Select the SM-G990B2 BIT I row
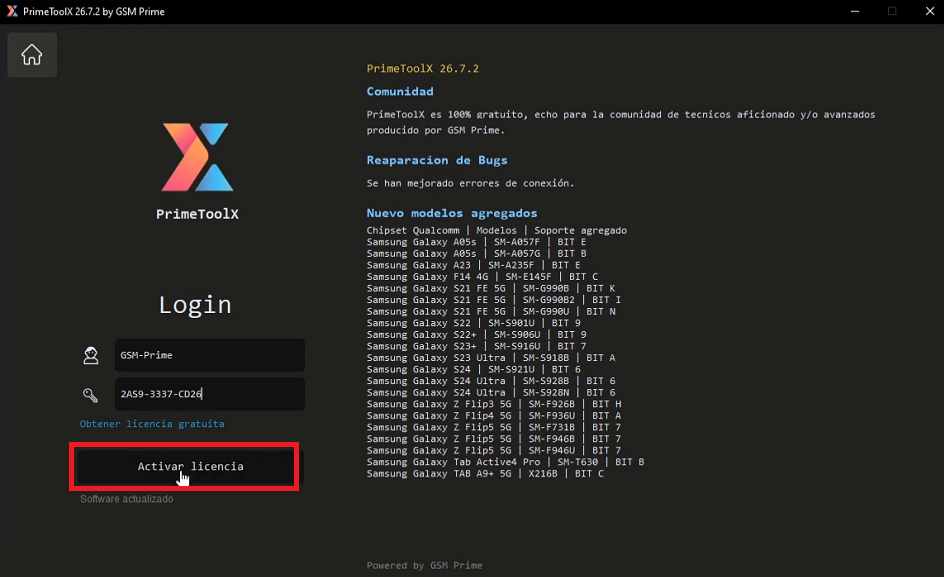 (494, 300)
